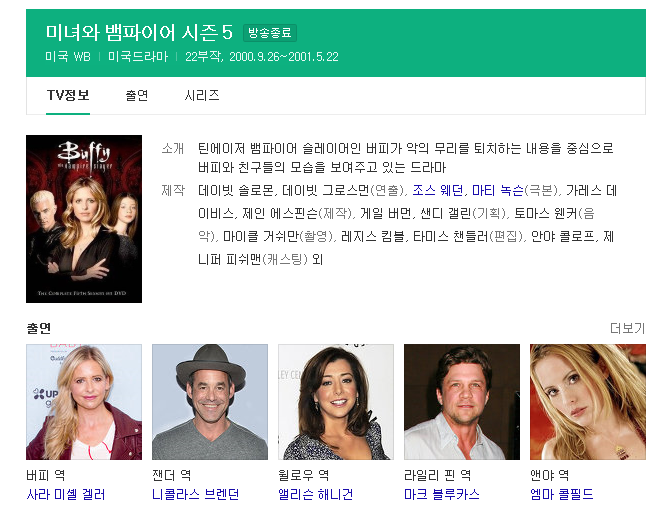Click the 버피 역 role text
This screenshot has height=516, width=666.
coord(45,475)
